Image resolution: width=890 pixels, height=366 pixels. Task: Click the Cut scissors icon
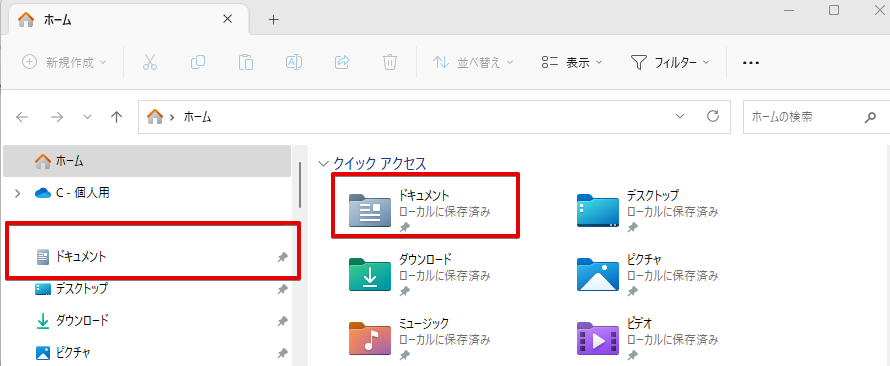click(x=149, y=62)
